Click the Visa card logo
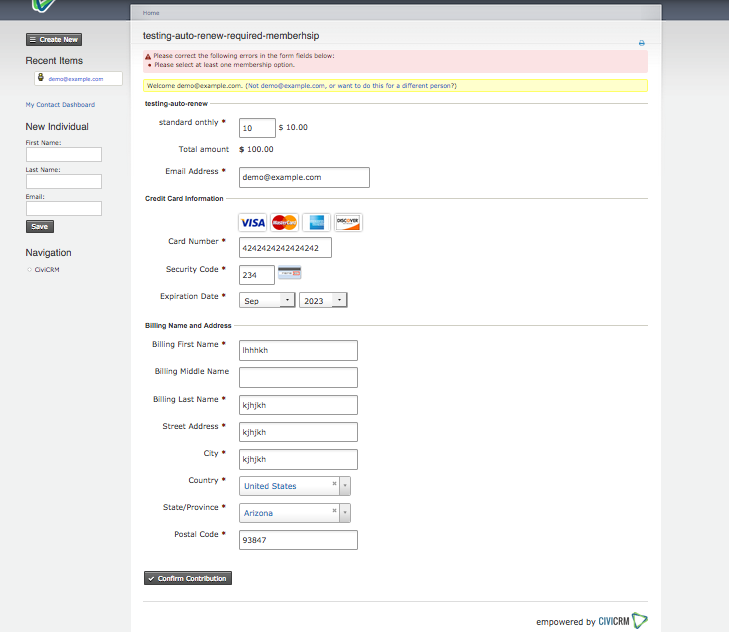729x632 pixels. [252, 223]
